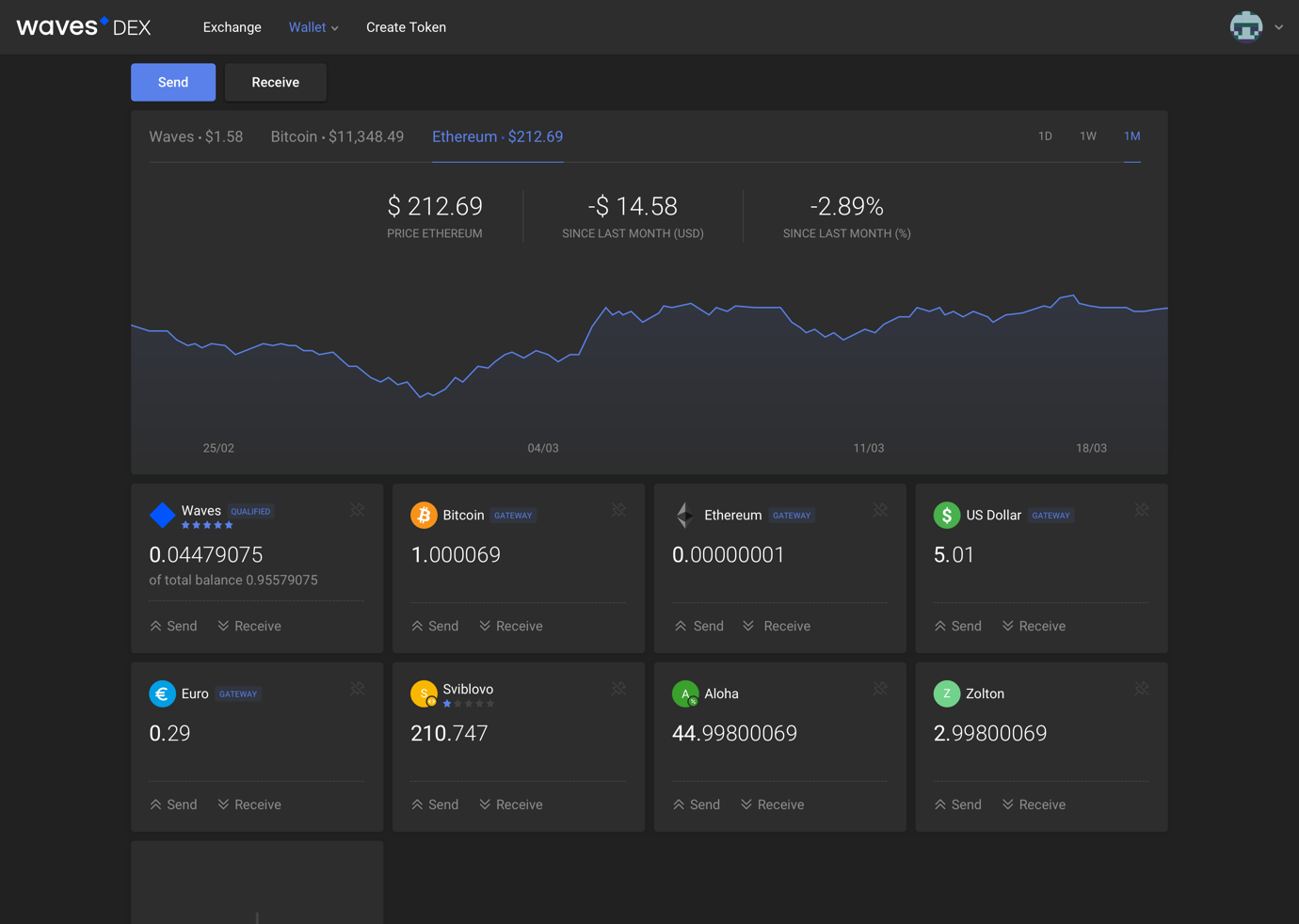Click the Waves star rating
Viewport: 1299px width, 924px height.
click(207, 525)
